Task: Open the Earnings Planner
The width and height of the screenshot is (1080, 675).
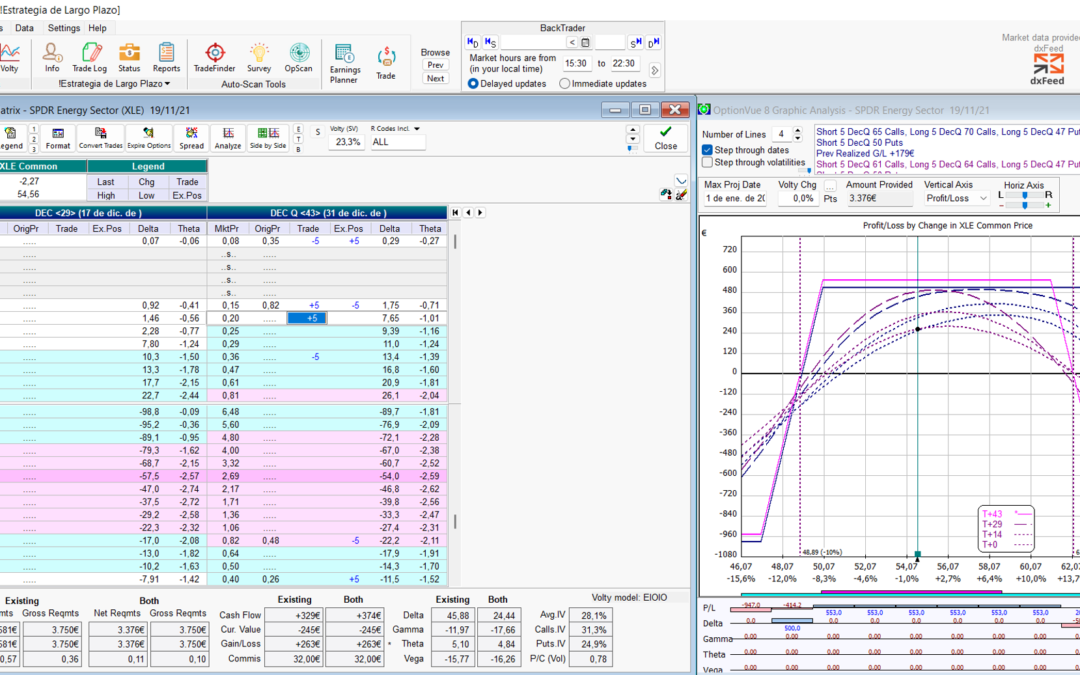Action: [x=344, y=63]
